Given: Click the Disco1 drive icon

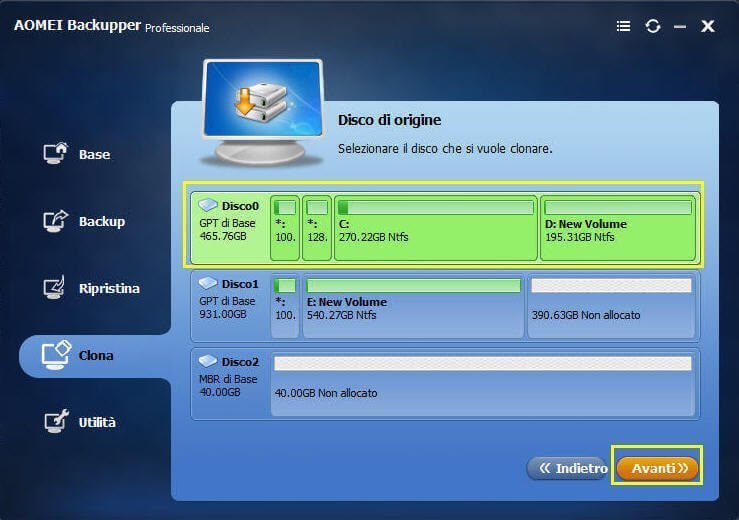Looking at the screenshot, I should [207, 283].
